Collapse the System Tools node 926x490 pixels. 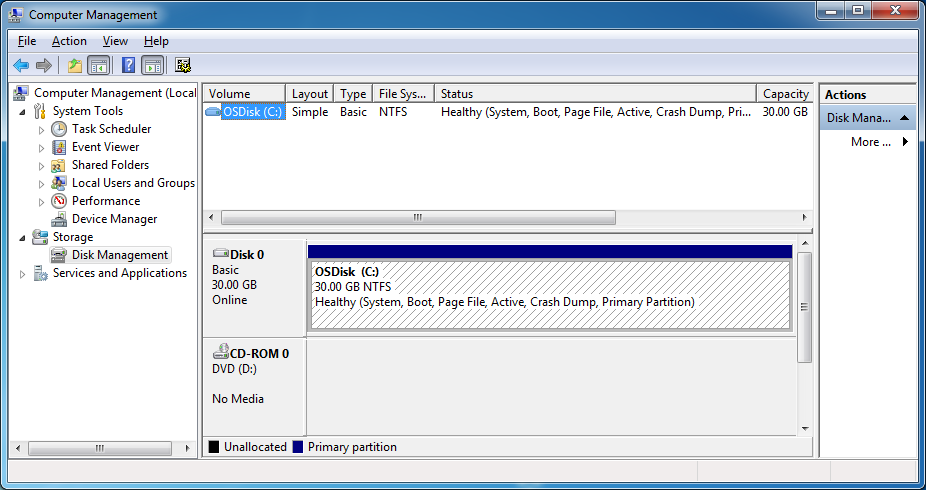click(x=23, y=111)
